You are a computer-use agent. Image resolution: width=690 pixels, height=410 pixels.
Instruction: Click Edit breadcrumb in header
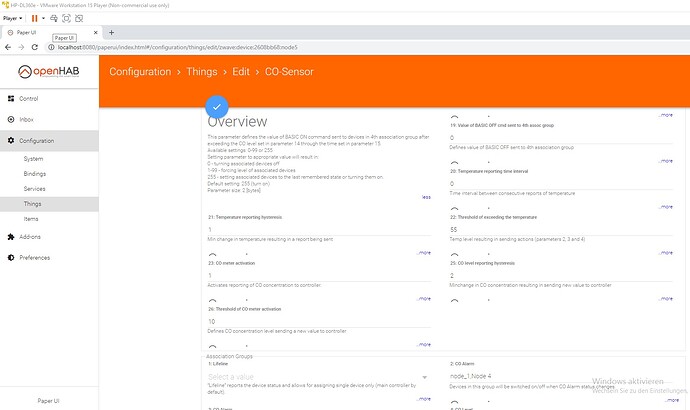pos(241,72)
